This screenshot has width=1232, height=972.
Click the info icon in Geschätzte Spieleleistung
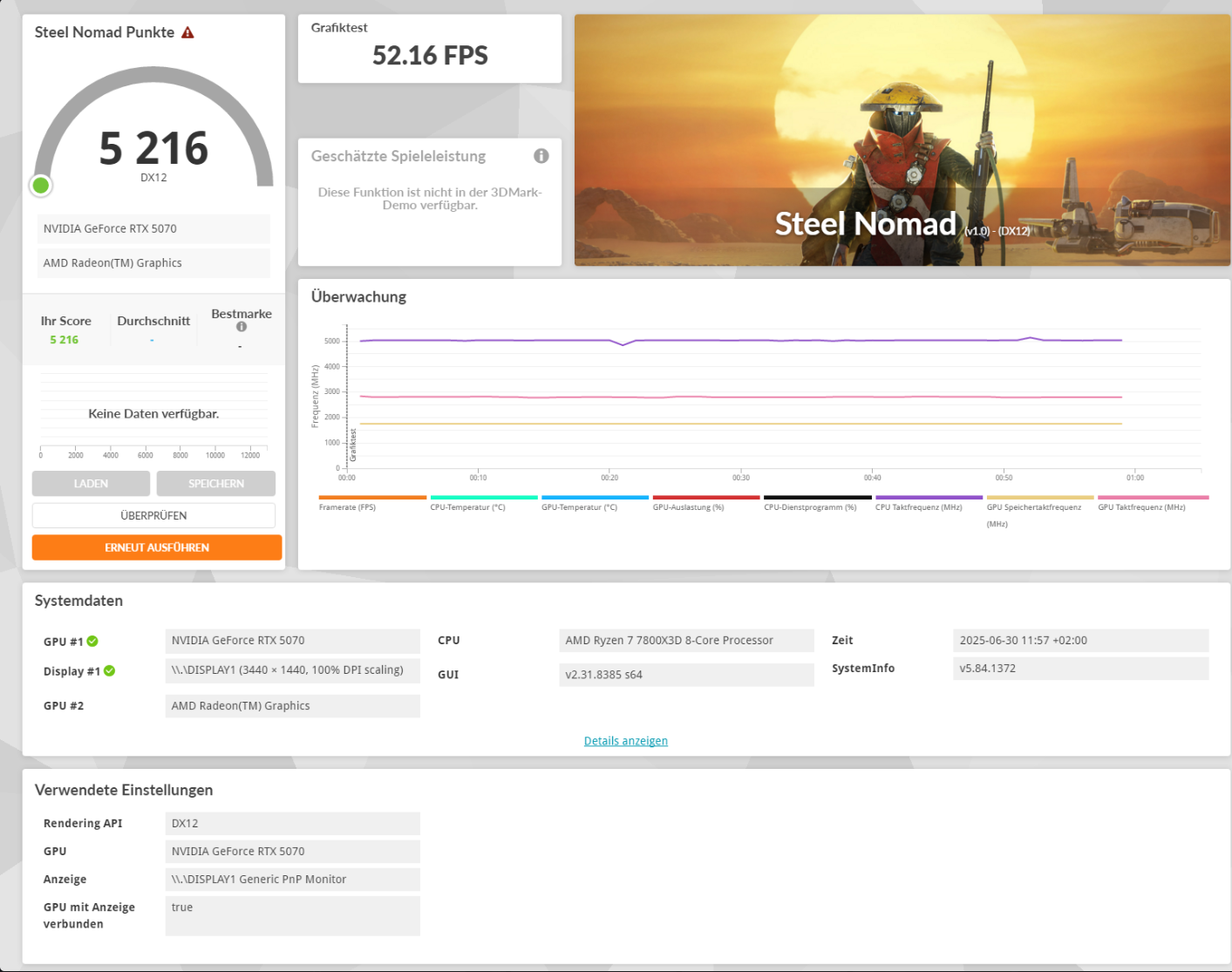pos(541,156)
